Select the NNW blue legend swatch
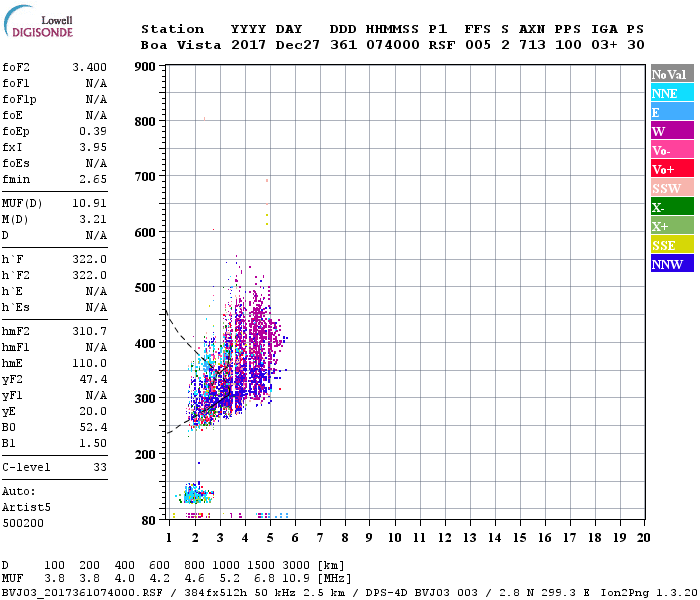 (x=672, y=263)
